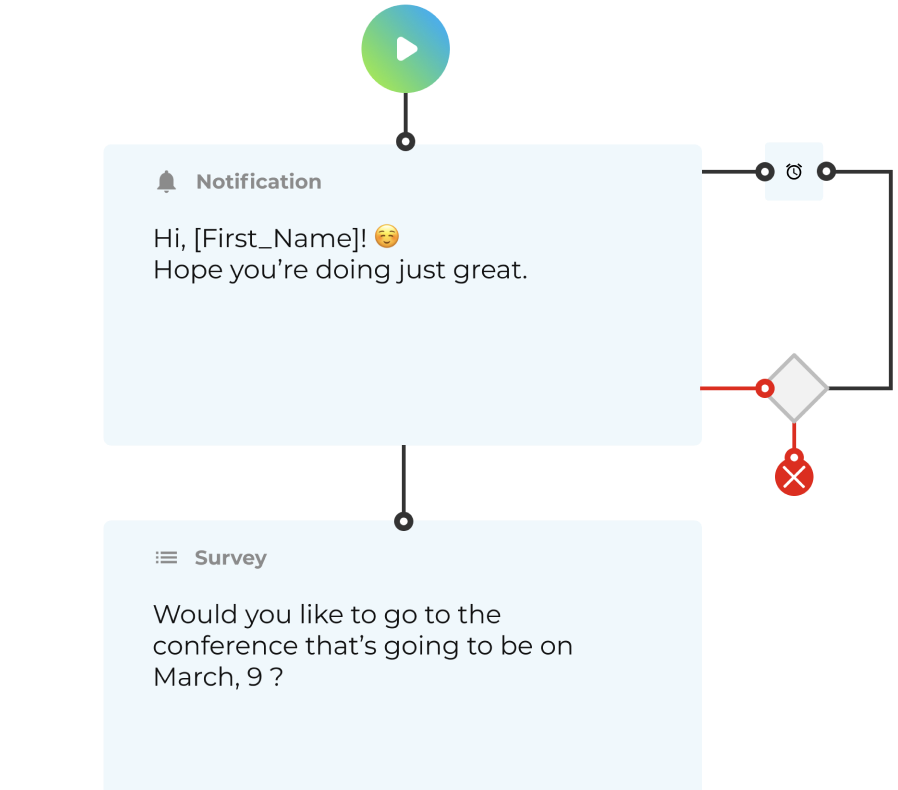Click the line connecting Notification to Survey
Viewport: 898px width, 790px height.
403,480
